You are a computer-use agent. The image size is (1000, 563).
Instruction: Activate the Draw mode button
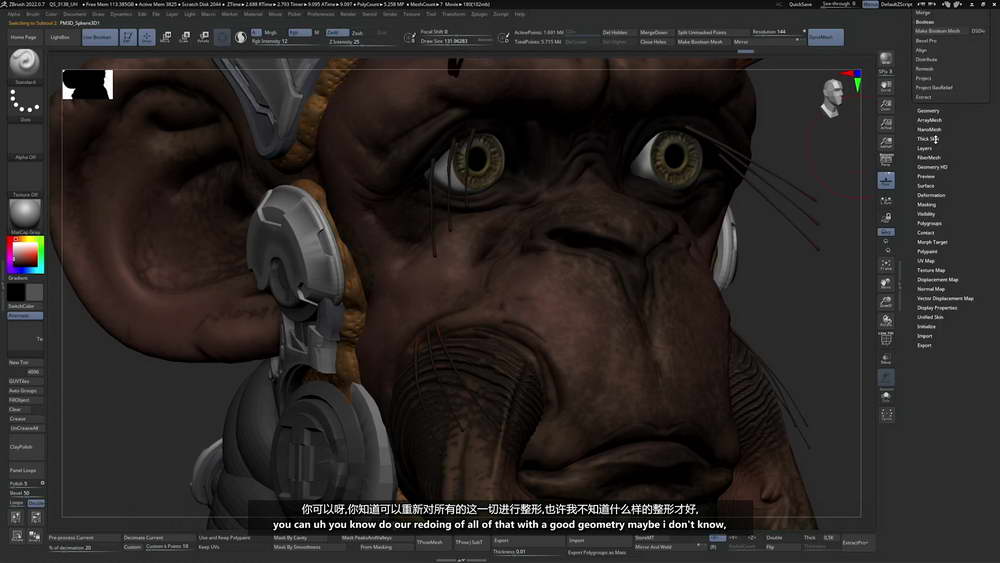pyautogui.click(x=147, y=37)
